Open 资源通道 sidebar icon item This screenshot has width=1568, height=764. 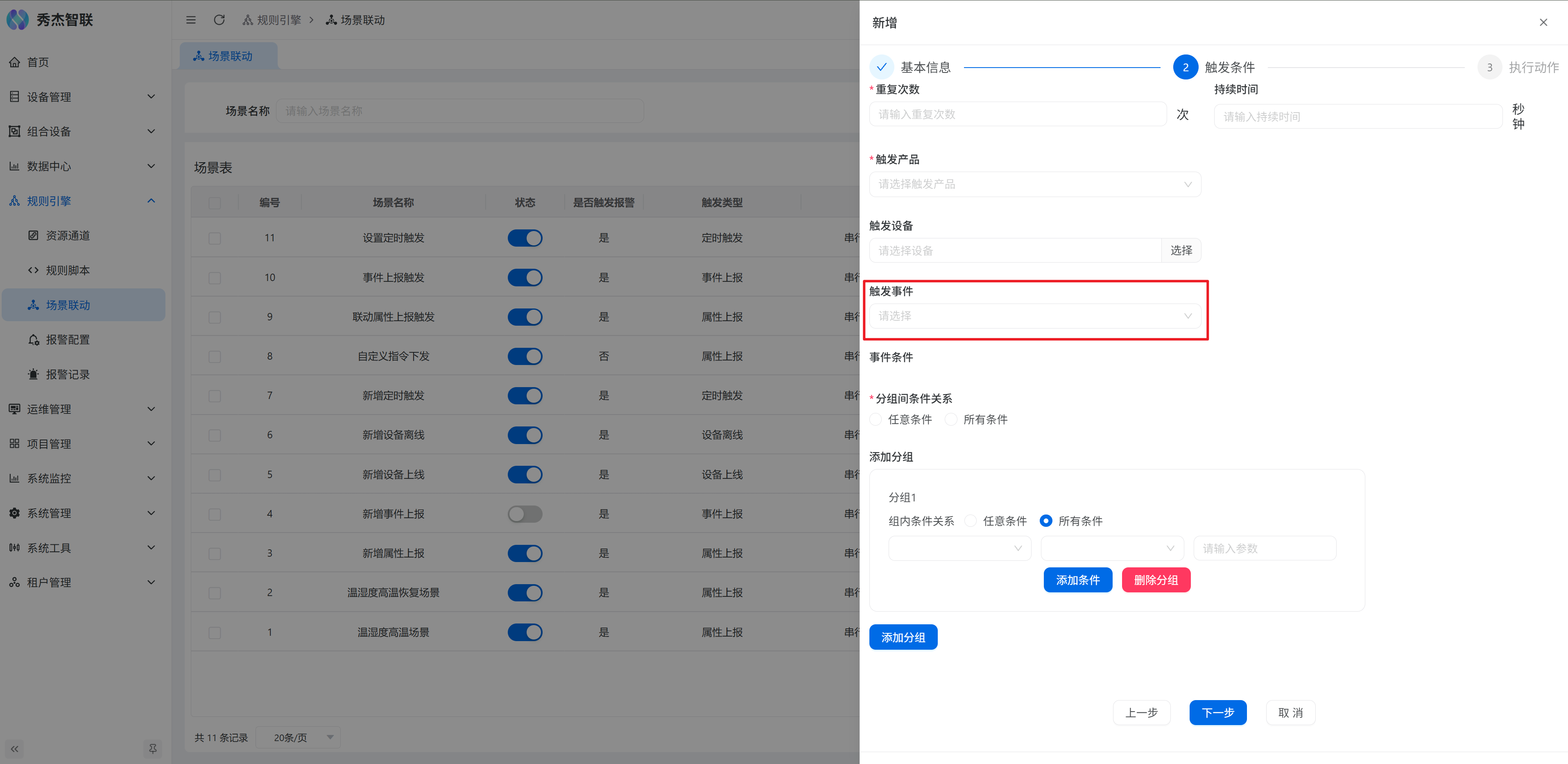coord(34,236)
